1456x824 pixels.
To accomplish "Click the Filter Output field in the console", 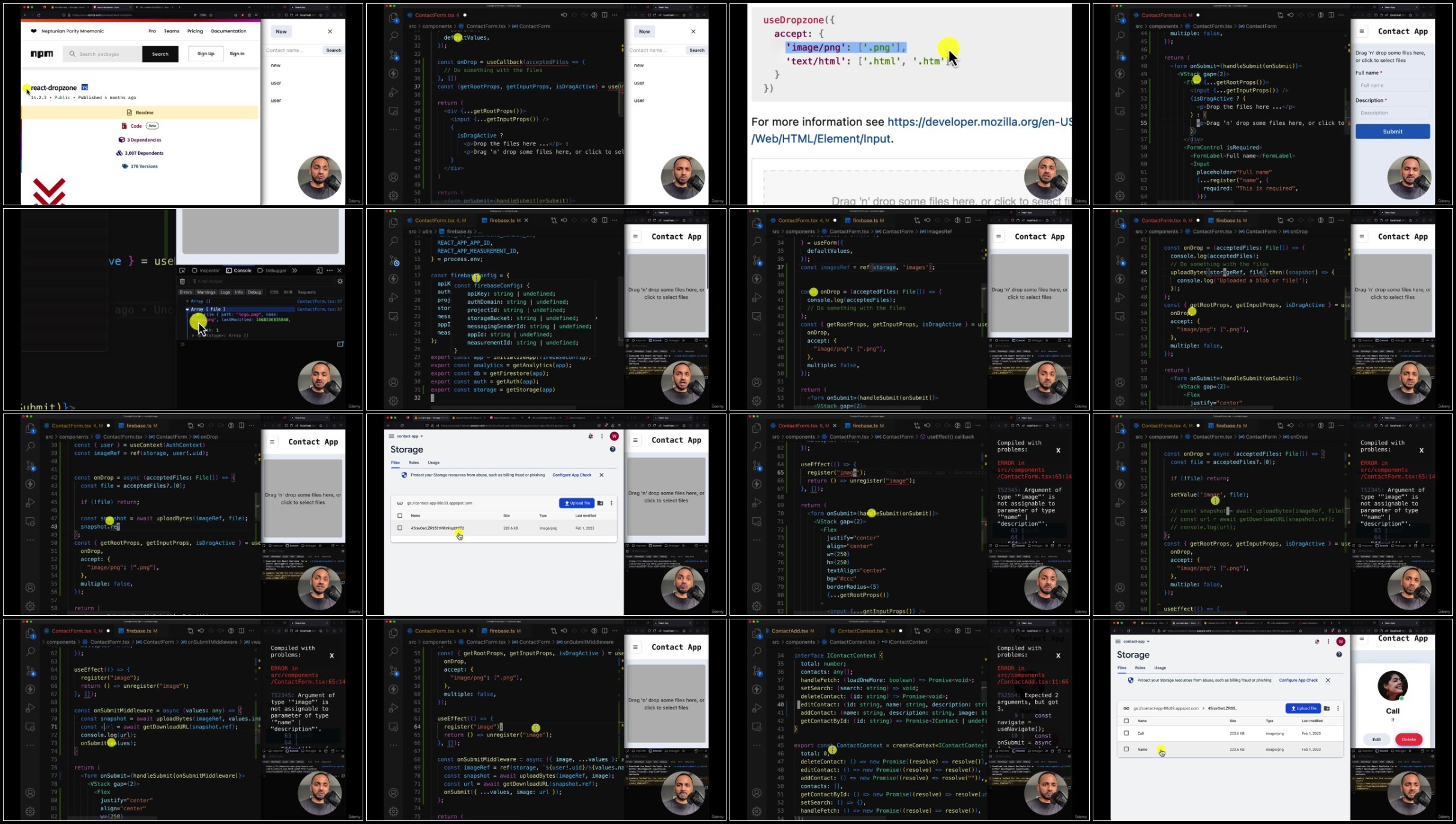I will [x=261, y=281].
